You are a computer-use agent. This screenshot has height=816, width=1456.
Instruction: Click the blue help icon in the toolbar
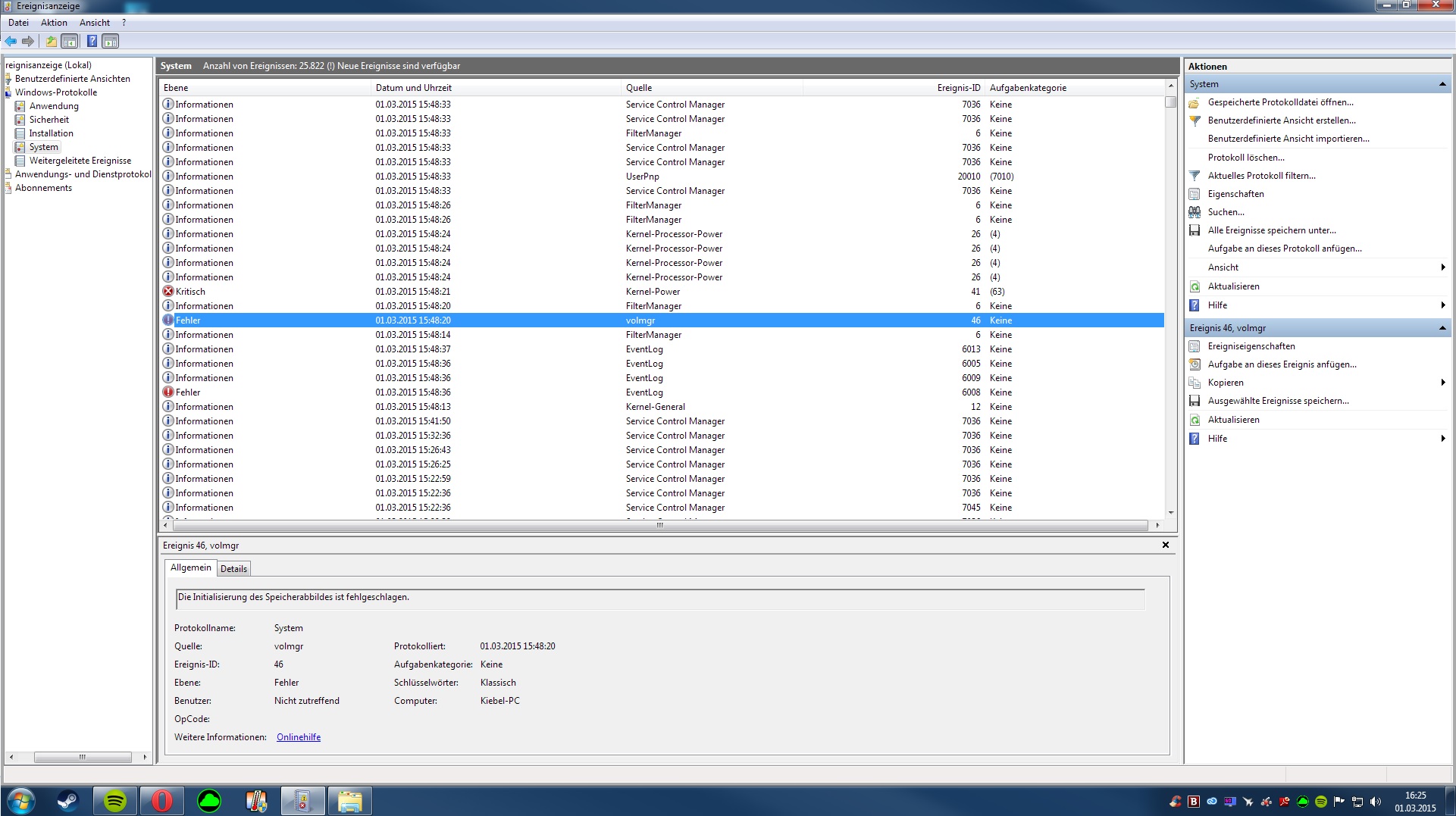tap(92, 42)
